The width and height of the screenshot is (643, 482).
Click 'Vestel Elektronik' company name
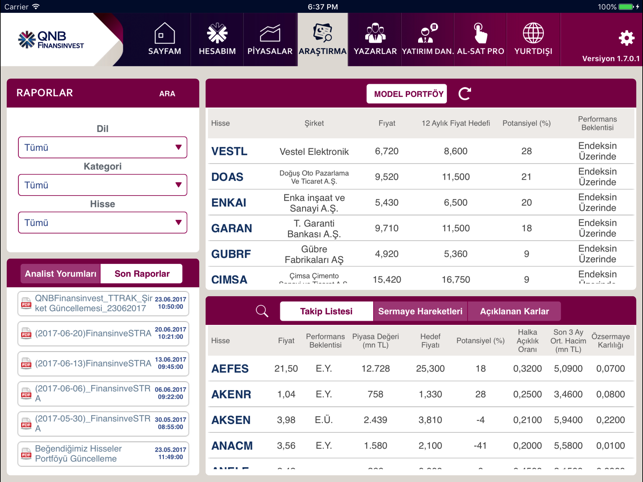[314, 151]
